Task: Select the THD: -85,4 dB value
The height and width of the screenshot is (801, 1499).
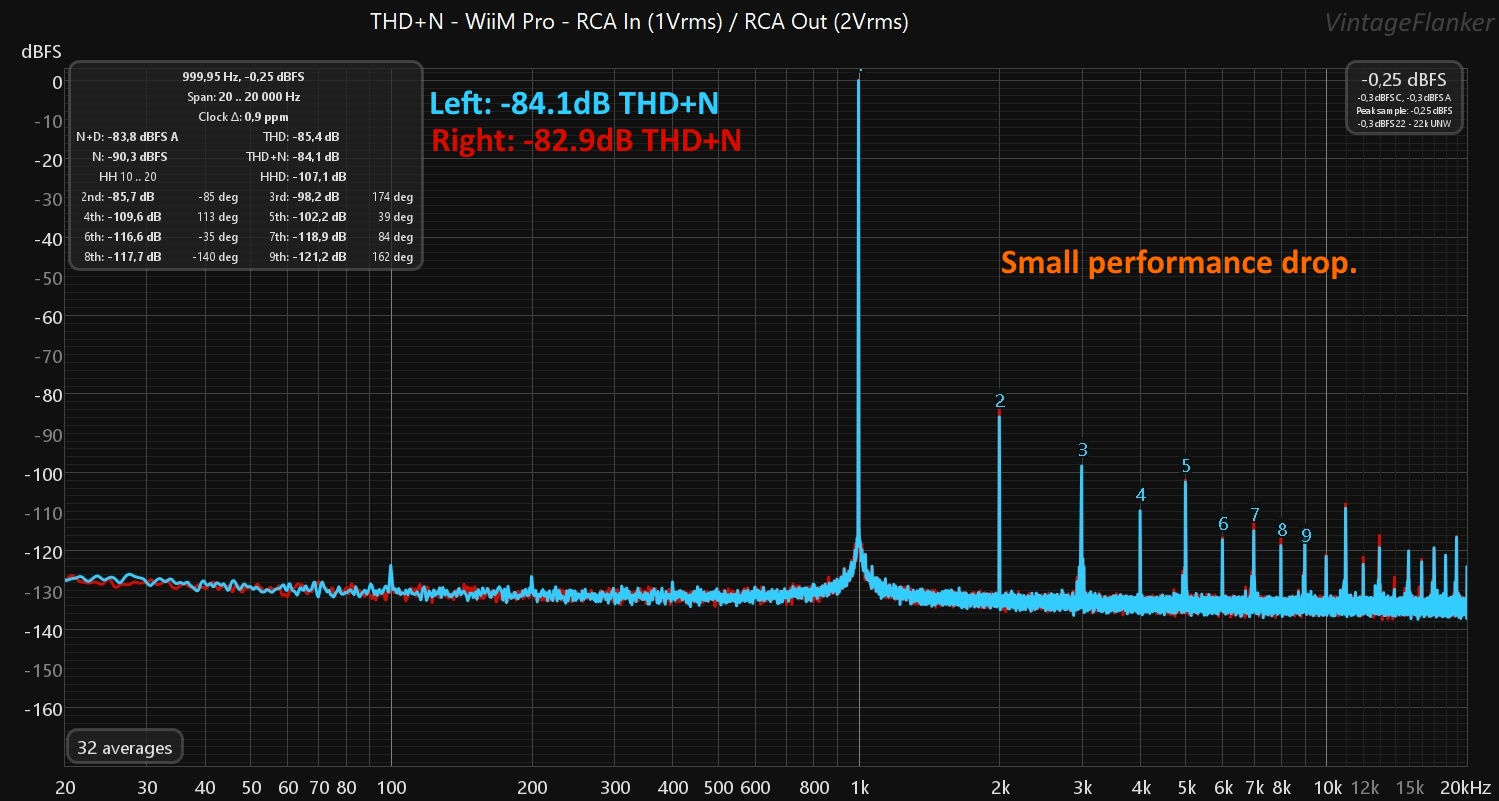Action: (301, 136)
